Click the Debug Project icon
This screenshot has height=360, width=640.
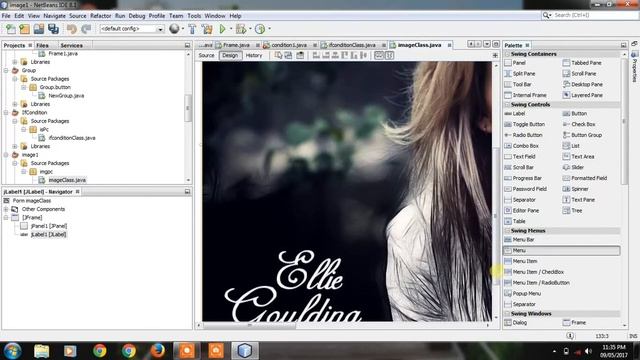pyautogui.click(x=241, y=29)
